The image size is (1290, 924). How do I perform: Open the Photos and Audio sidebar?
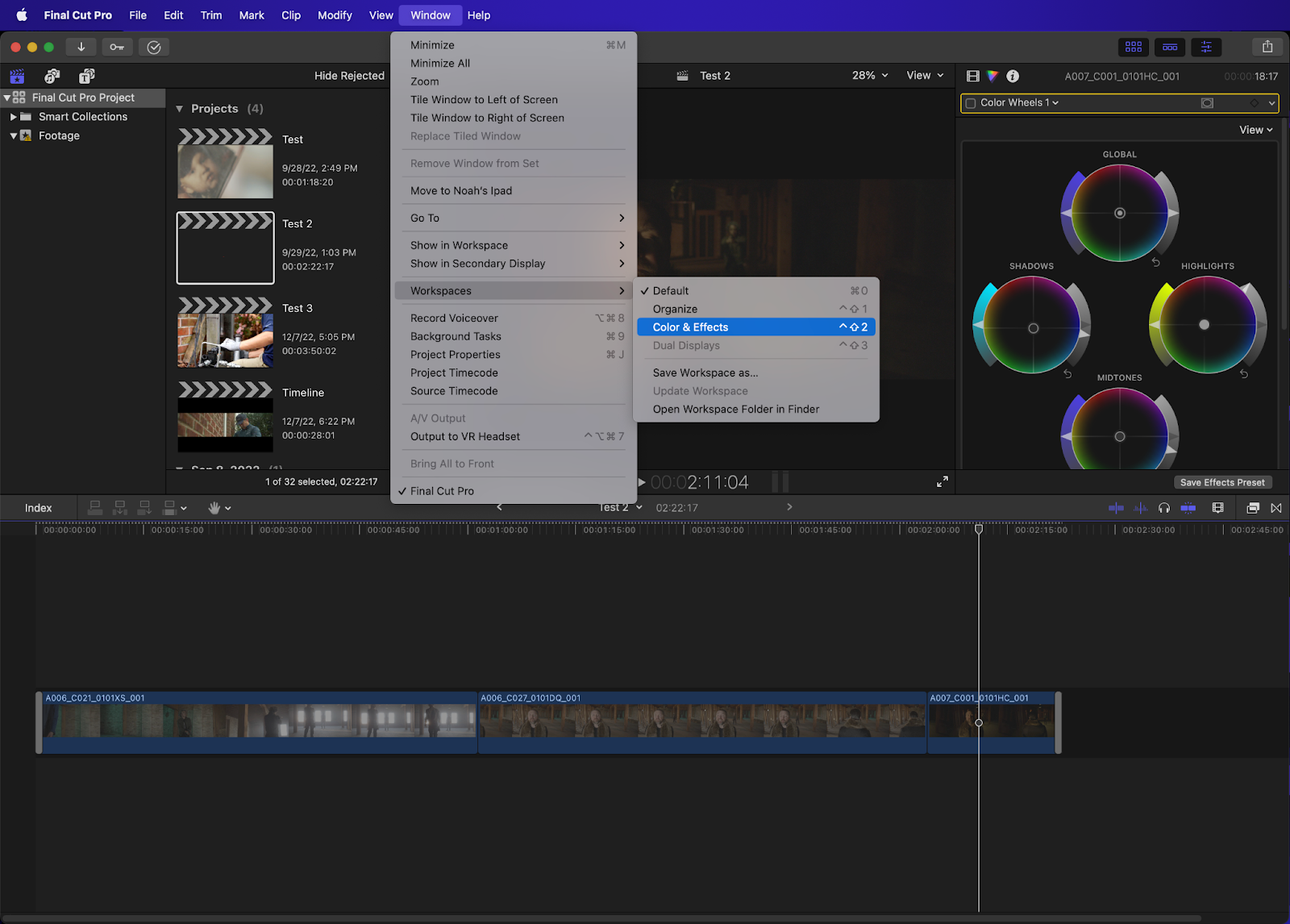(52, 76)
